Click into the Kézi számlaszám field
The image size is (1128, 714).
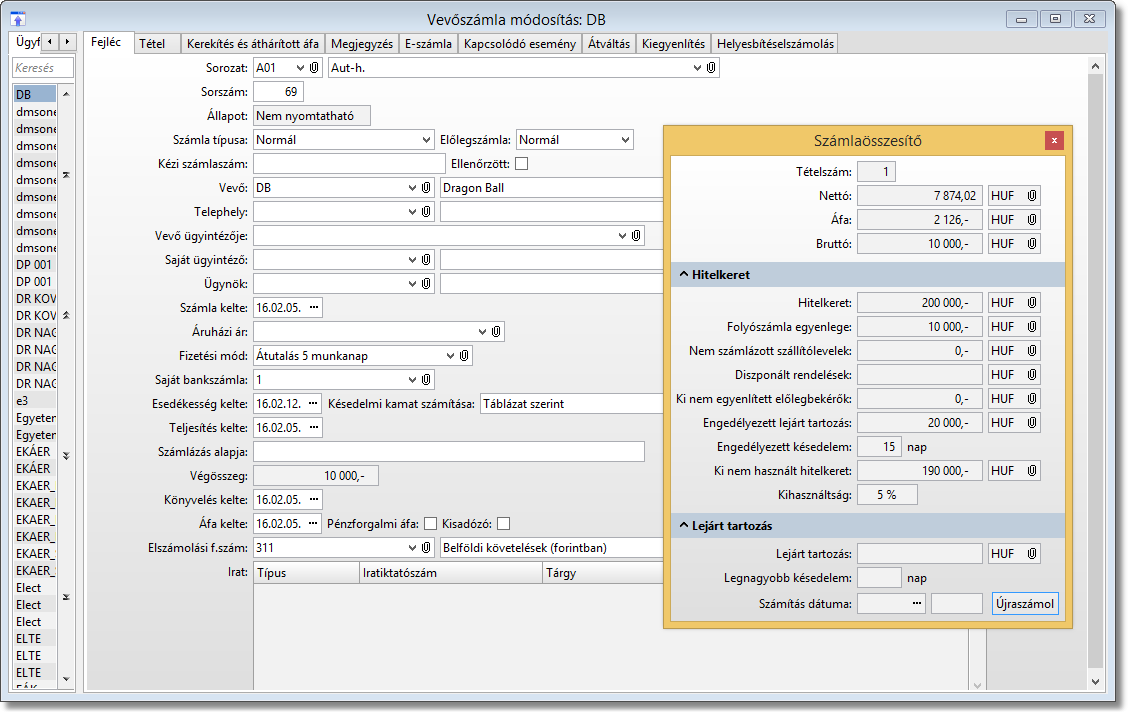click(349, 164)
